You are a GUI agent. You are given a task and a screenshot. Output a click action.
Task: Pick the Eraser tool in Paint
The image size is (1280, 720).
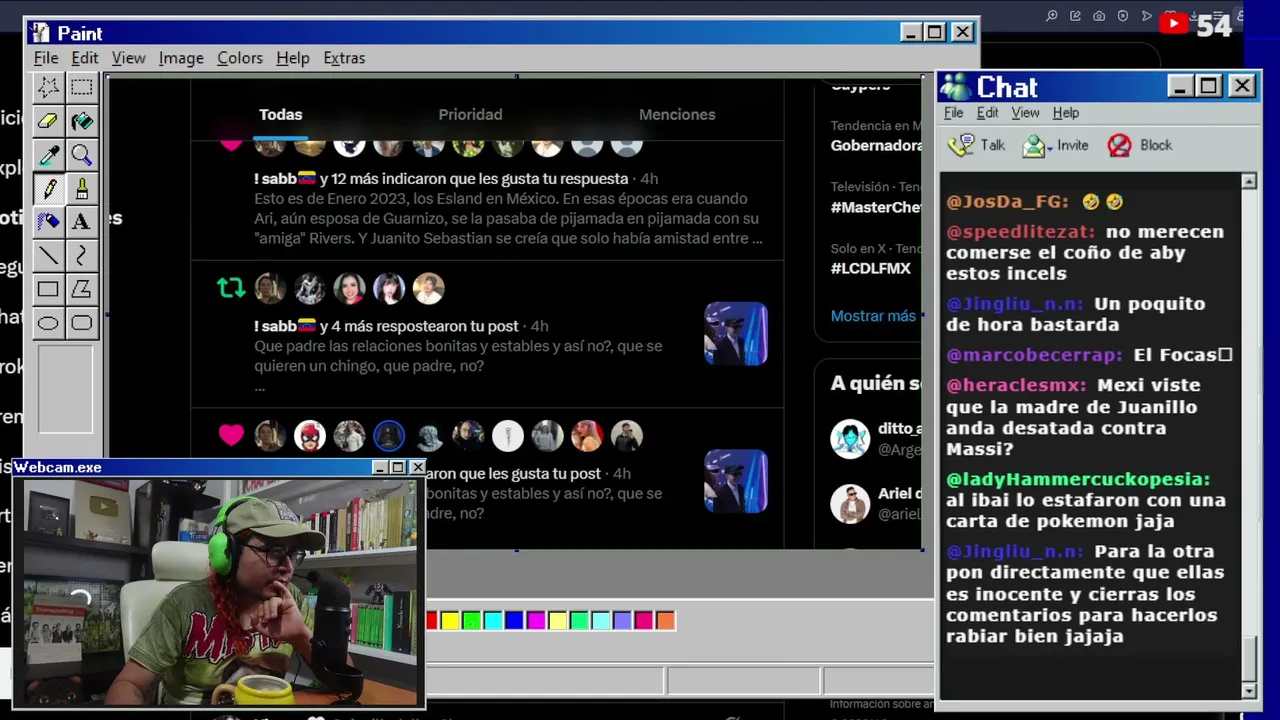coord(48,121)
